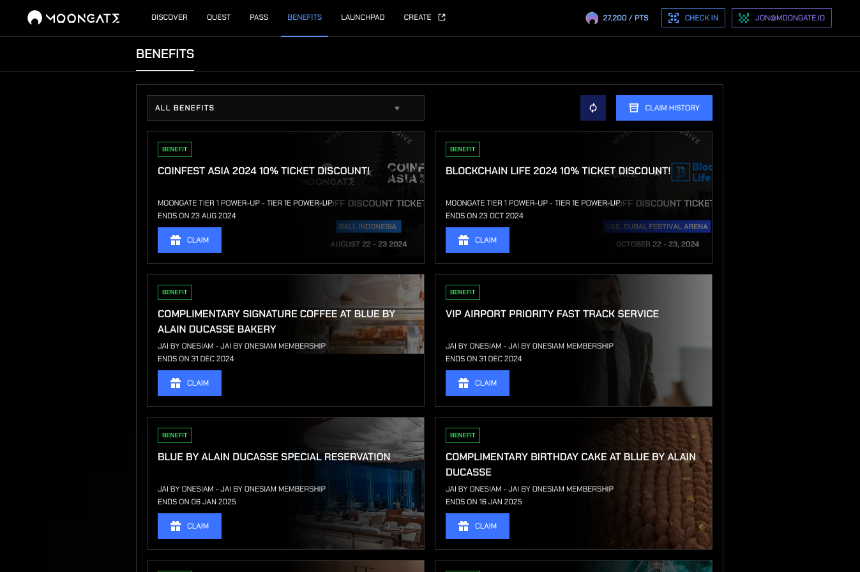Claim the VIP Airport Priority Fast Track

coord(477,383)
